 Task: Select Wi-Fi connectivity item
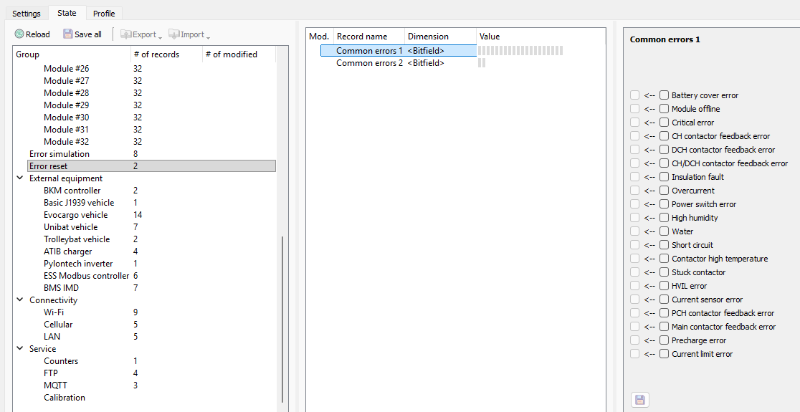pos(54,312)
